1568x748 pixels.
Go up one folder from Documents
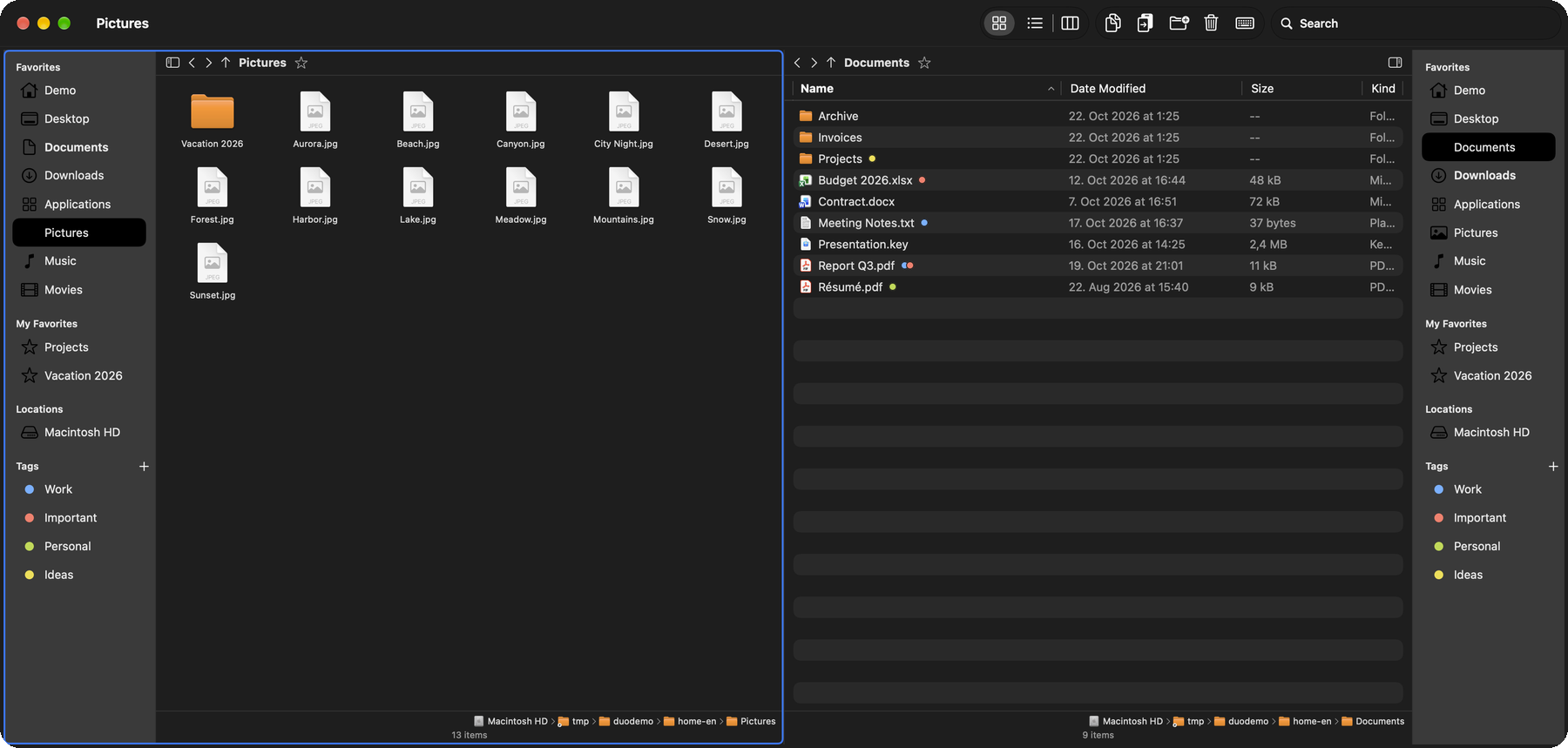(x=831, y=63)
